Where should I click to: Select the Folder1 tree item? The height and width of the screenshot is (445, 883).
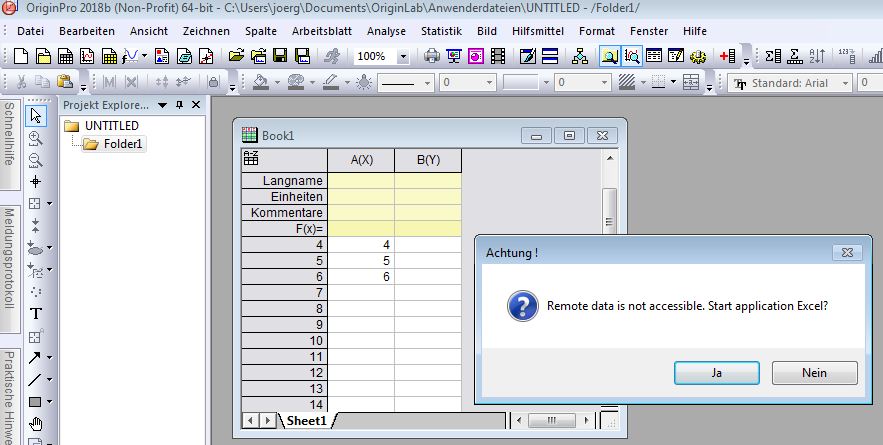coord(114,144)
